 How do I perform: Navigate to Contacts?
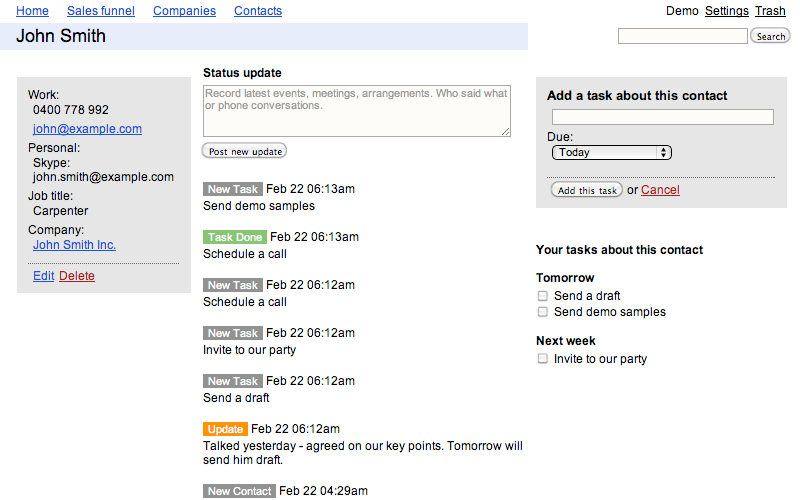tap(258, 11)
